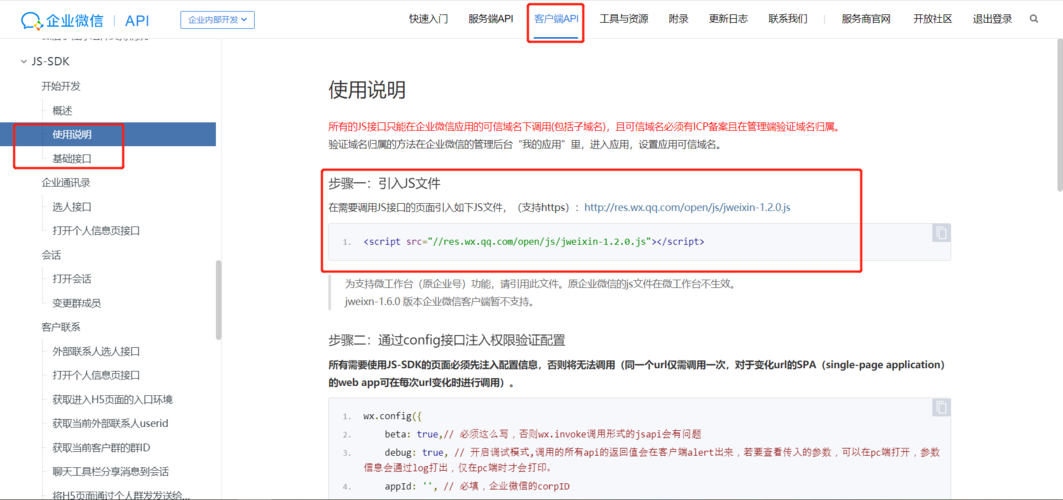
Task: Open the jweixin-1.2.0.js URL link
Action: point(687,207)
